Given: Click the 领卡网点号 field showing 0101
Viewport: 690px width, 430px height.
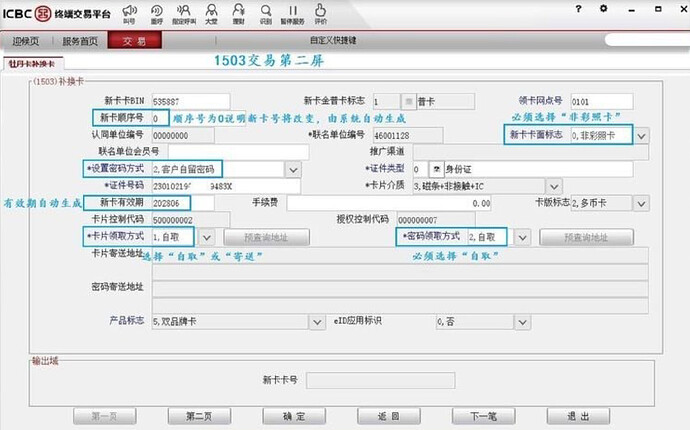Looking at the screenshot, I should tap(602, 102).
